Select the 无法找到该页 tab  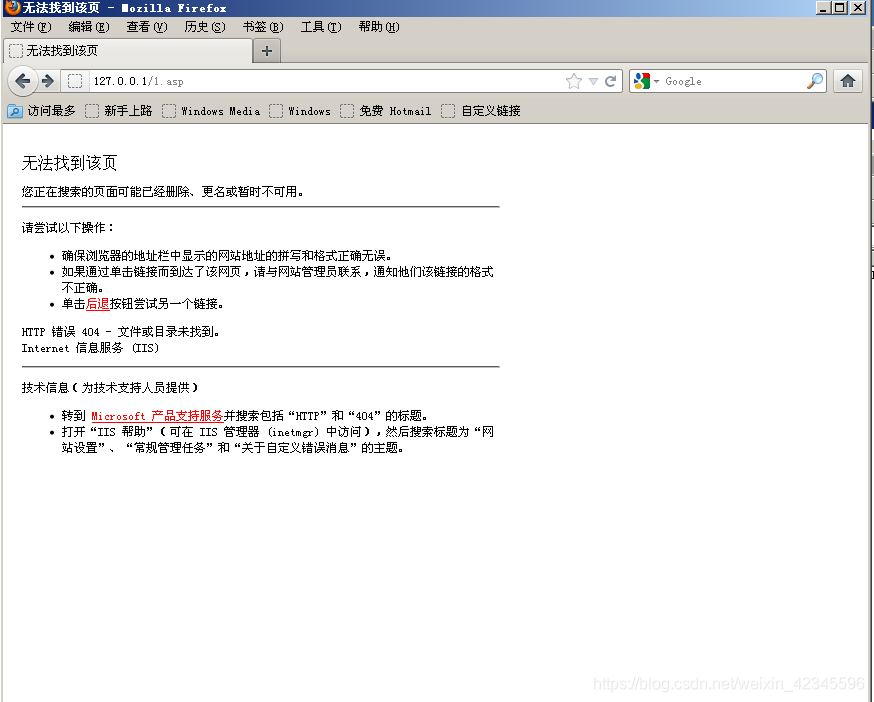coord(128,51)
